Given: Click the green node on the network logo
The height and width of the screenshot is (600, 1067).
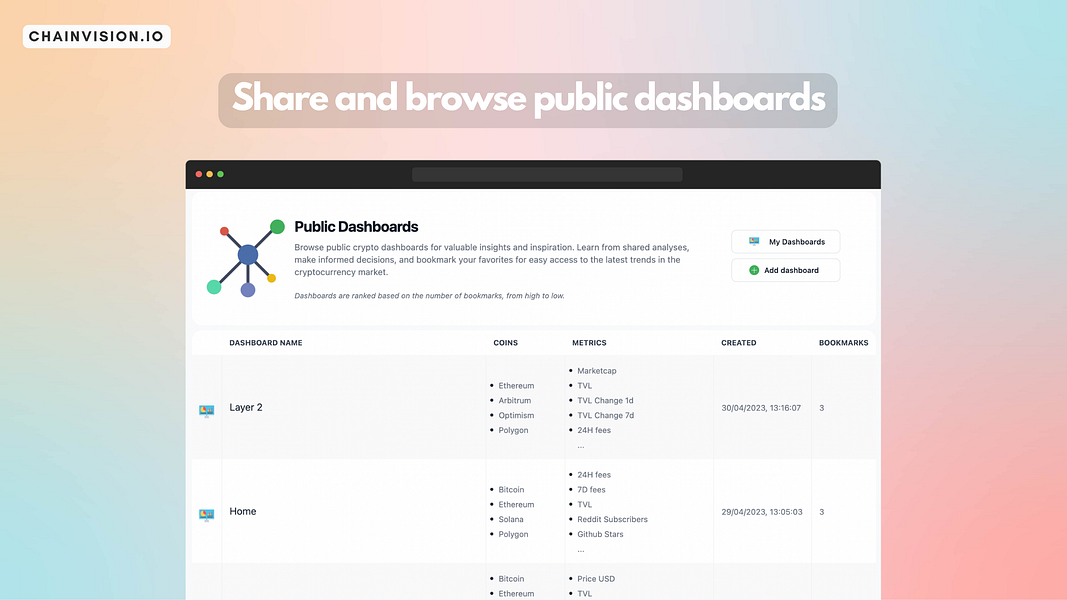Looking at the screenshot, I should point(277,224).
